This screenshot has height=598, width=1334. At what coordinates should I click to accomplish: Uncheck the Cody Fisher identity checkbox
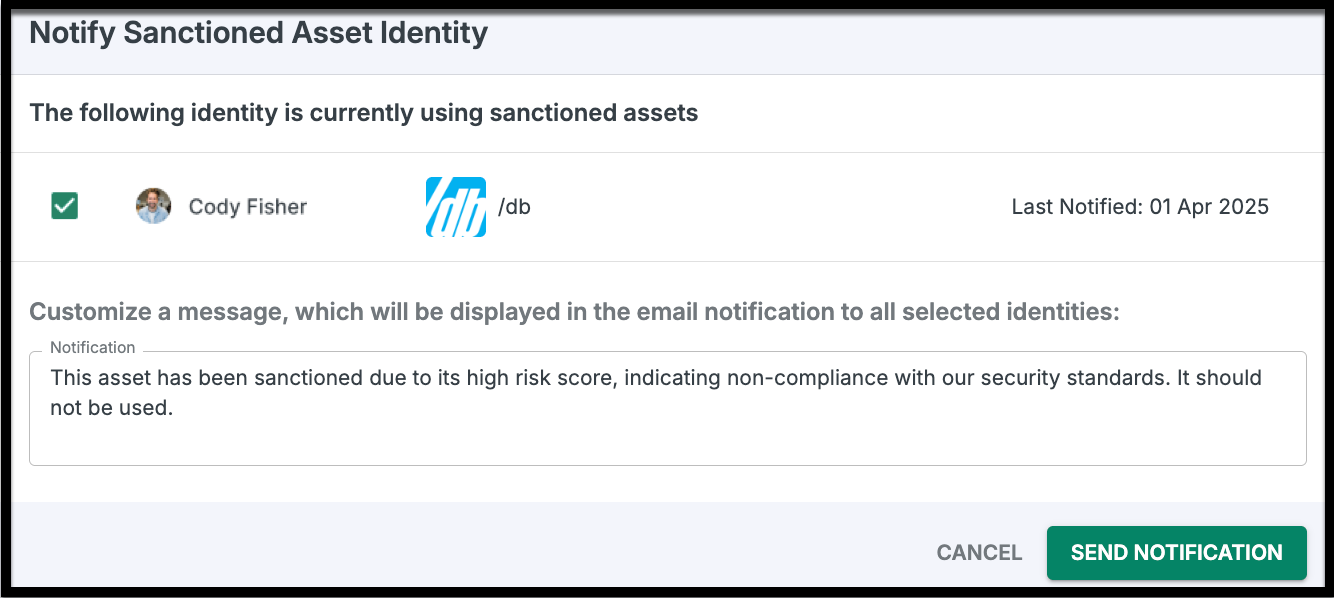click(x=65, y=206)
